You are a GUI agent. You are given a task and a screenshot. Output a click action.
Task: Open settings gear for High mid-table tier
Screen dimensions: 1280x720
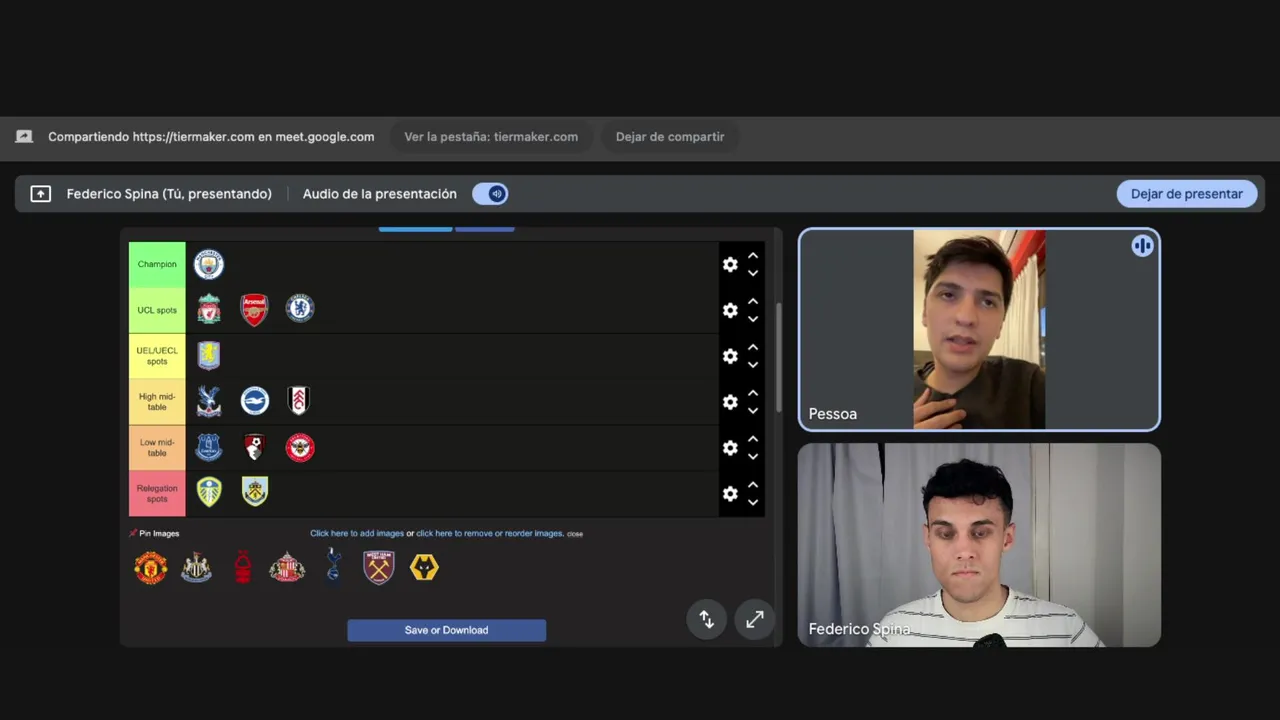pos(730,402)
